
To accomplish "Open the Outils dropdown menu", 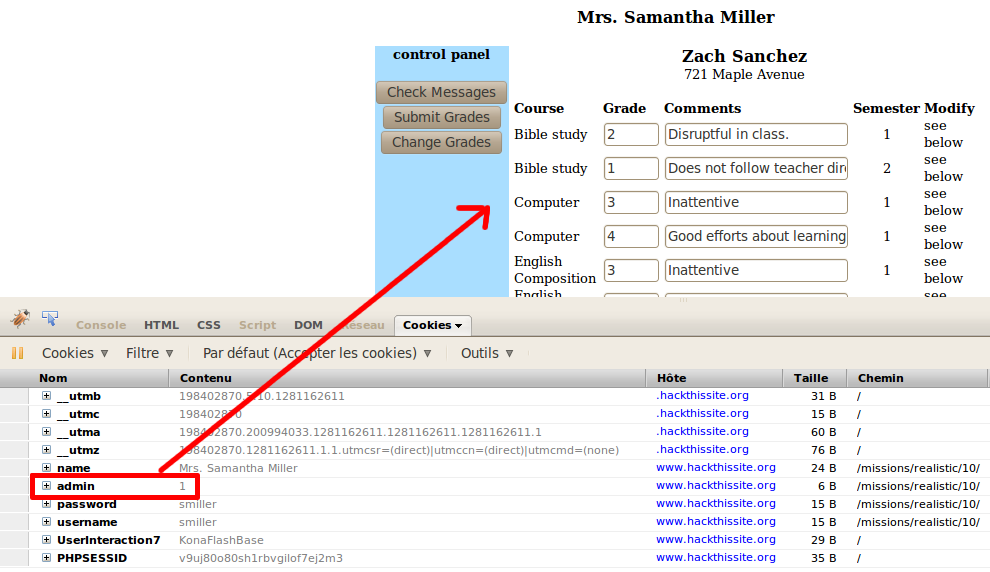I will pyautogui.click(x=487, y=353).
